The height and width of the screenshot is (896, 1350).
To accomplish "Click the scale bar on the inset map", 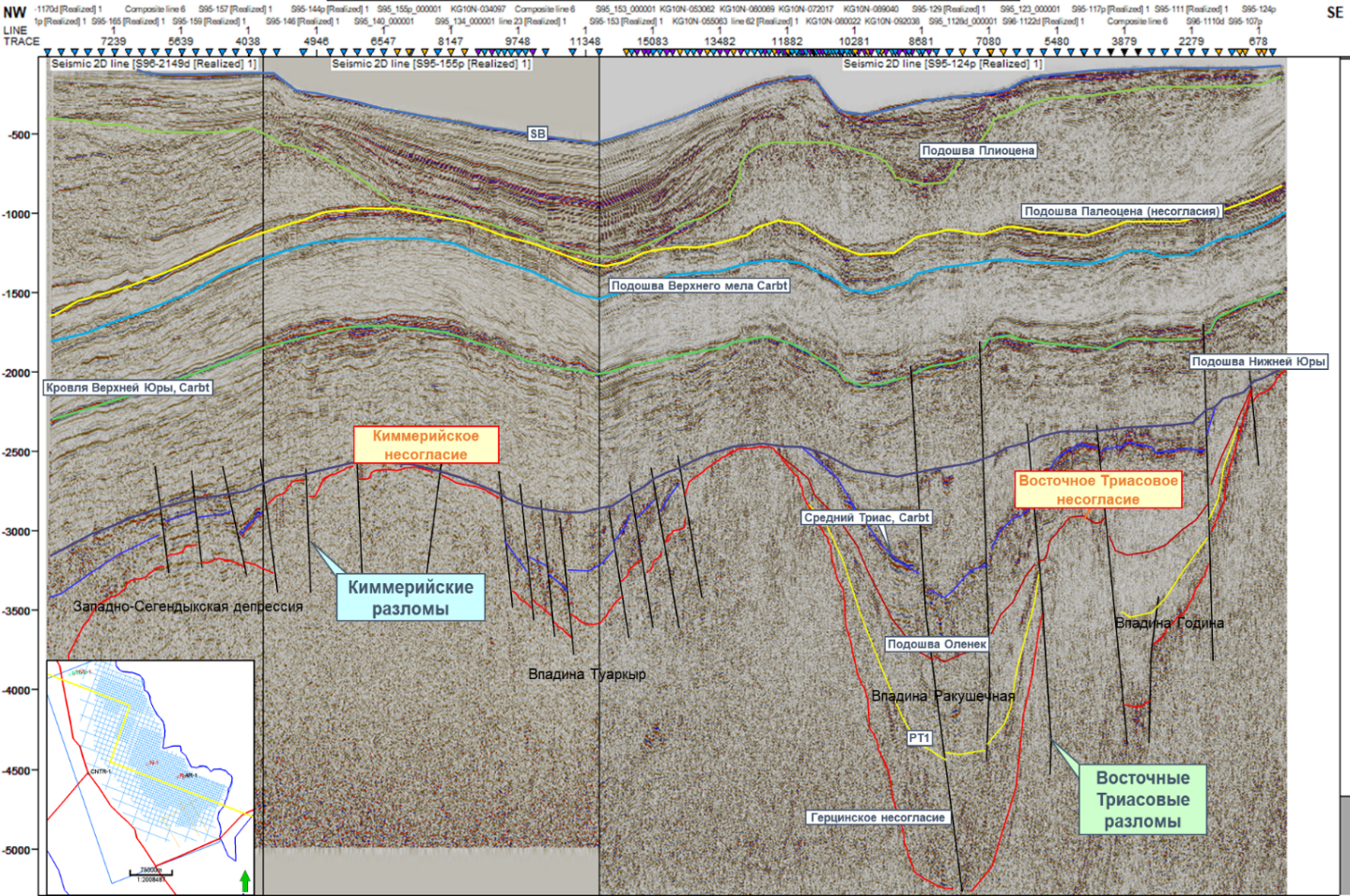I will (150, 874).
